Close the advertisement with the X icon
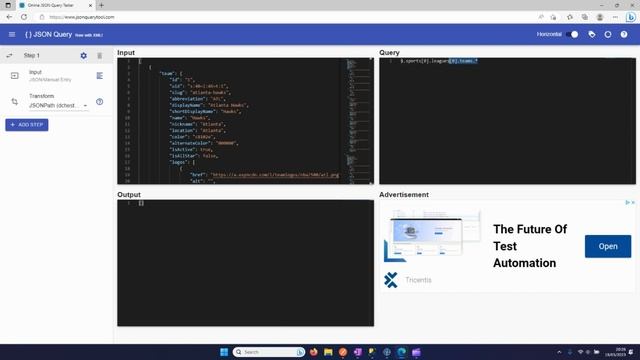 (633, 202)
